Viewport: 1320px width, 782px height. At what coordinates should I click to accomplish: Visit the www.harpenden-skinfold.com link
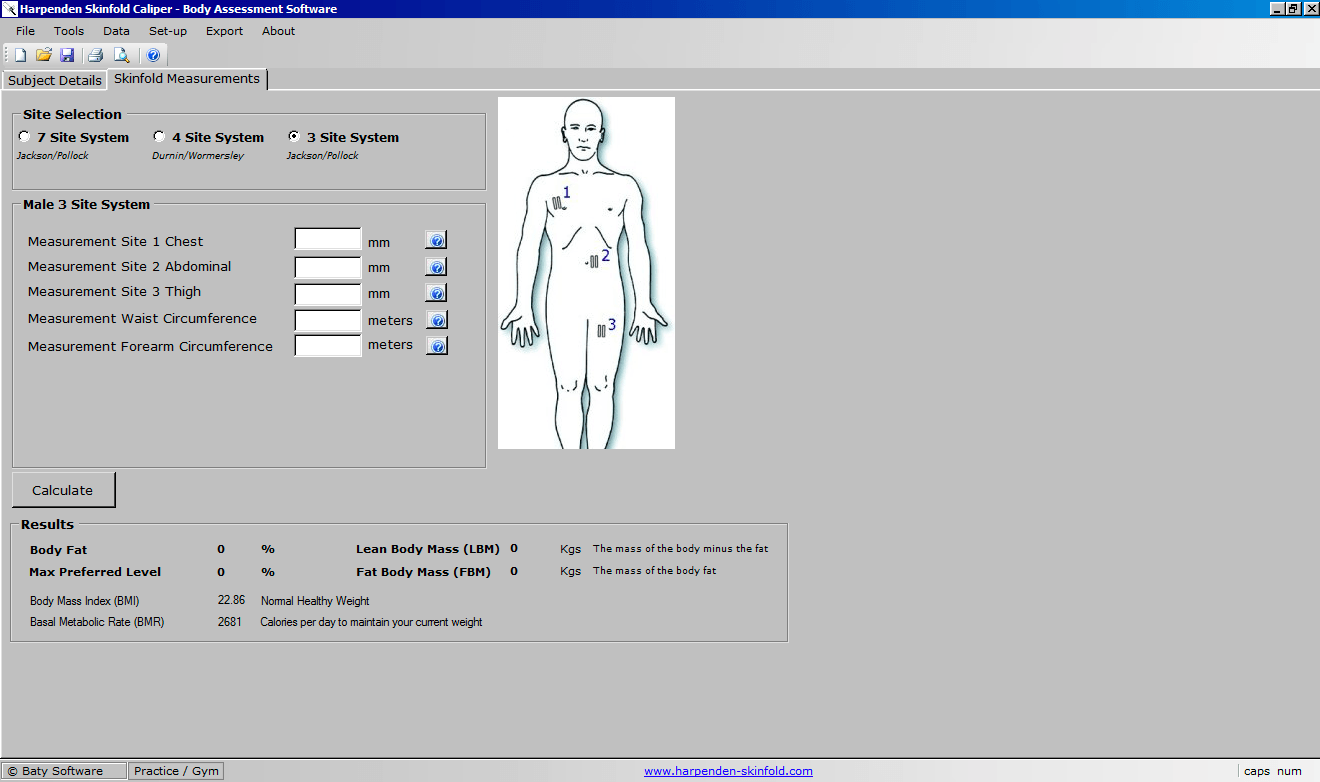[x=728, y=771]
